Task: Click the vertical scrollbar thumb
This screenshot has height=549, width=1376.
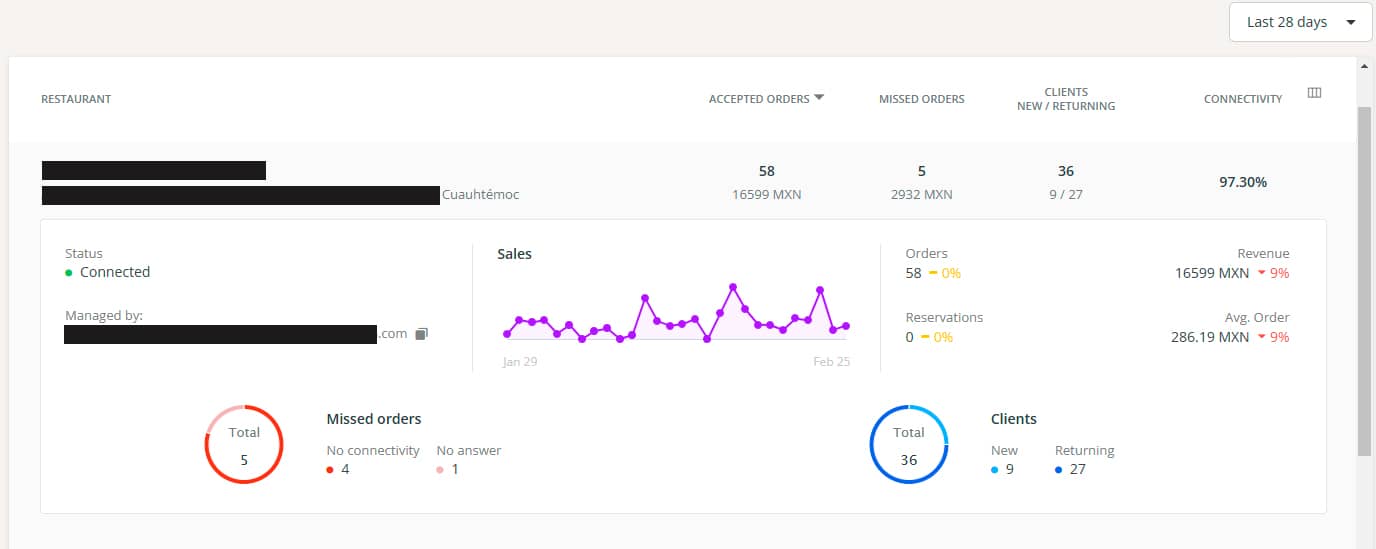Action: coord(1365,280)
